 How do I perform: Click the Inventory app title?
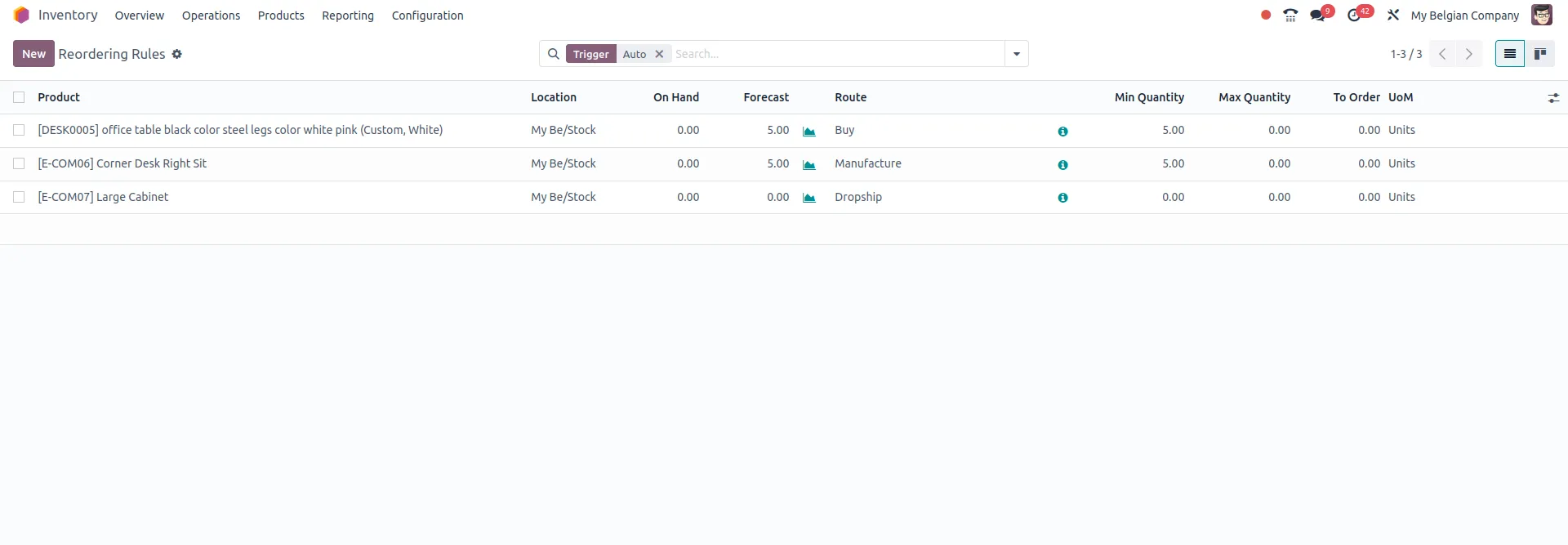click(68, 15)
